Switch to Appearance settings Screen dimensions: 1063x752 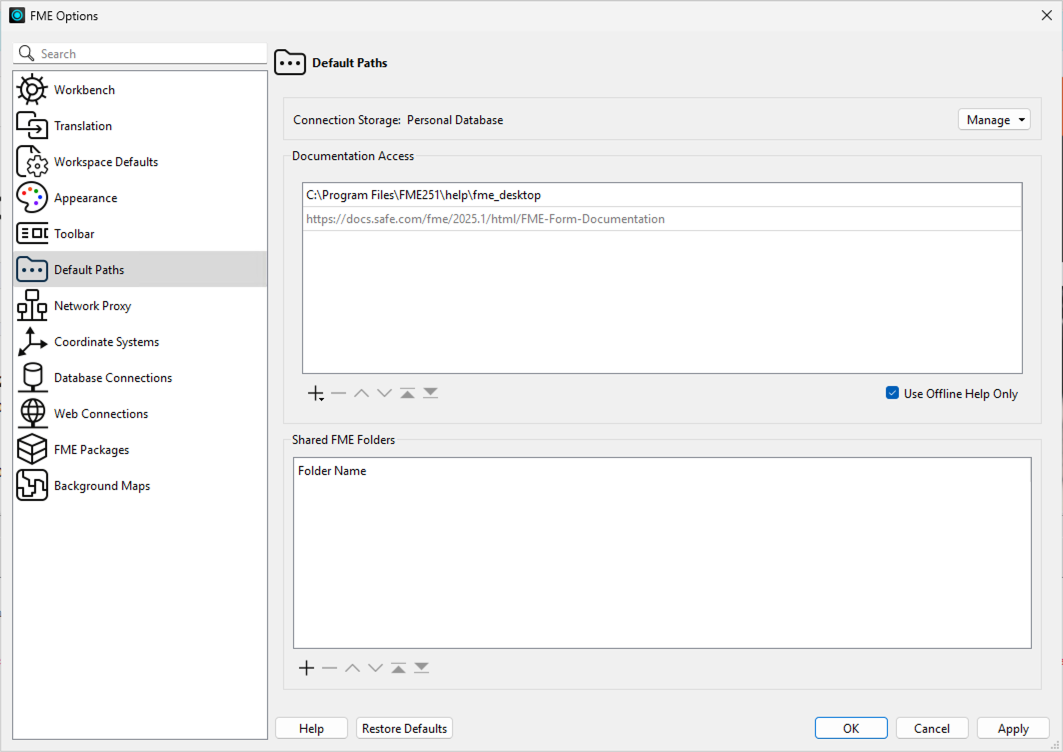tap(140, 197)
